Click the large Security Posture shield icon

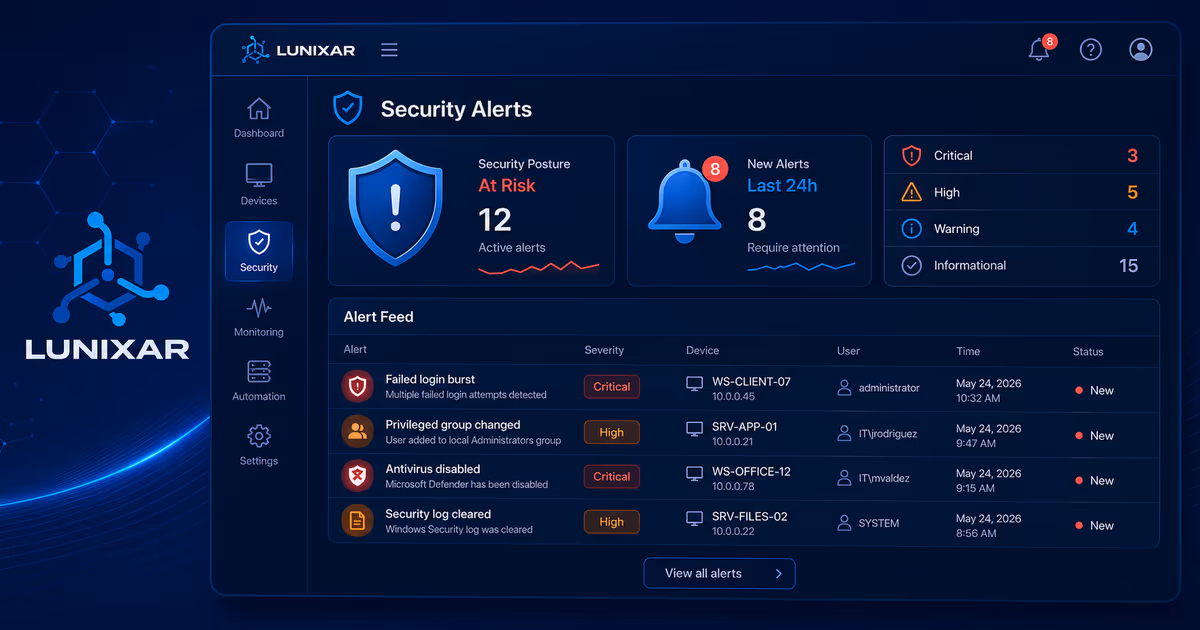pyautogui.click(x=395, y=209)
